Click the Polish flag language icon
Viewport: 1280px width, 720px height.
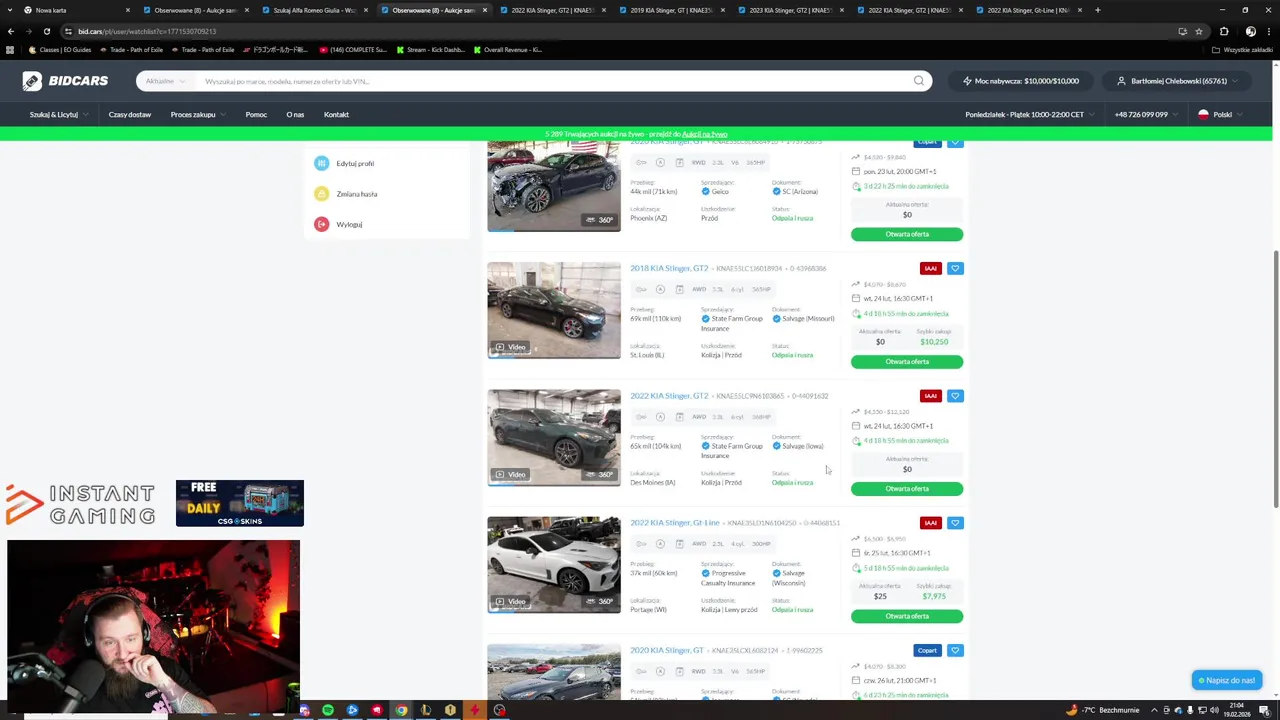pos(1203,114)
